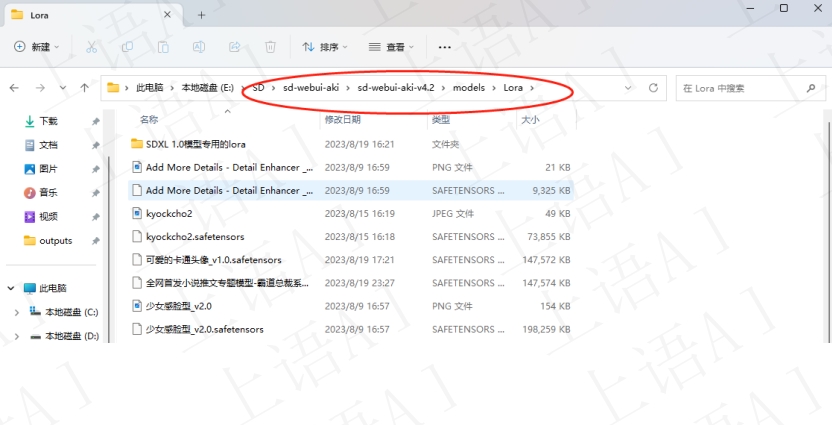The height and width of the screenshot is (425, 832).
Task: Click the Paste icon in toolbar
Action: (163, 47)
